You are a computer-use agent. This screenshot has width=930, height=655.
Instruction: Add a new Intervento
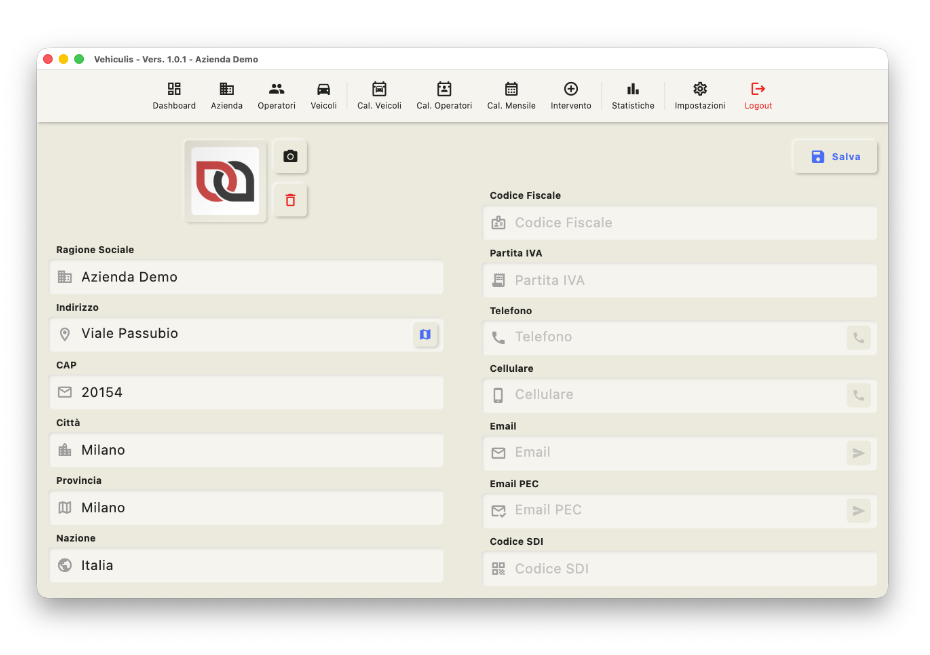[570, 96]
